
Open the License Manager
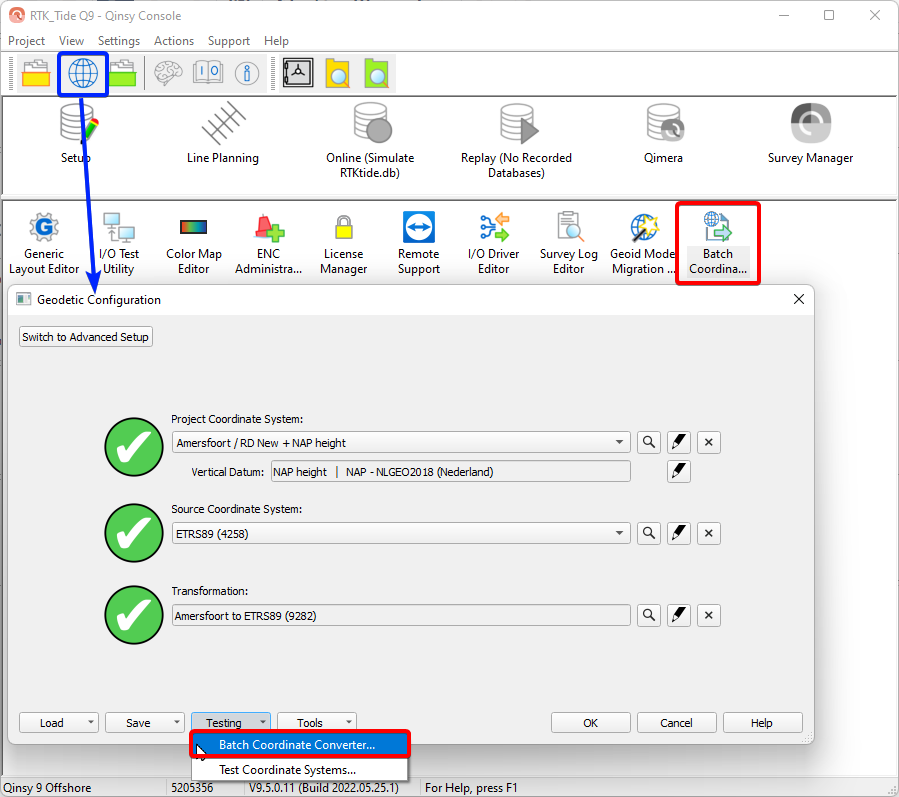click(x=343, y=240)
